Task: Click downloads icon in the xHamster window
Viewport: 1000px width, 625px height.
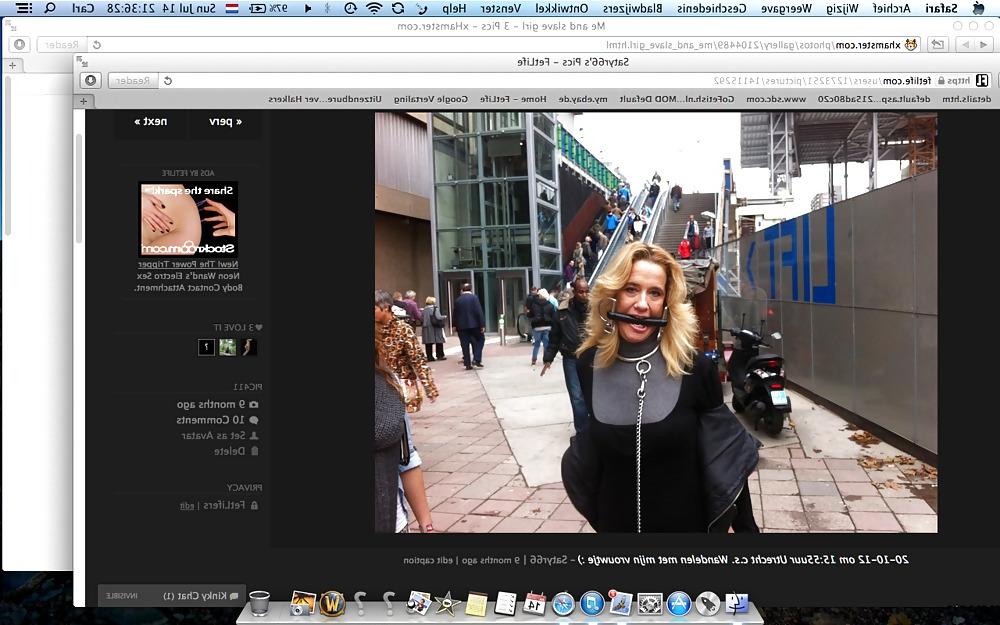Action: click(20, 45)
